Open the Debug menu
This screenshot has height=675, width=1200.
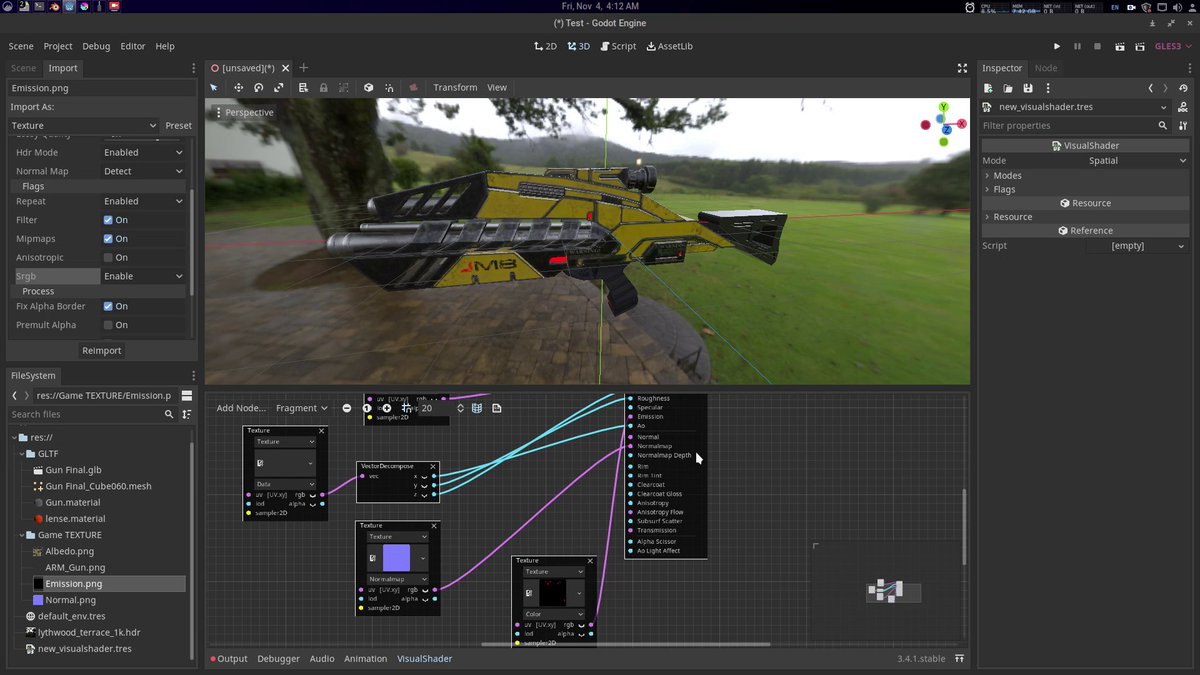(x=96, y=46)
